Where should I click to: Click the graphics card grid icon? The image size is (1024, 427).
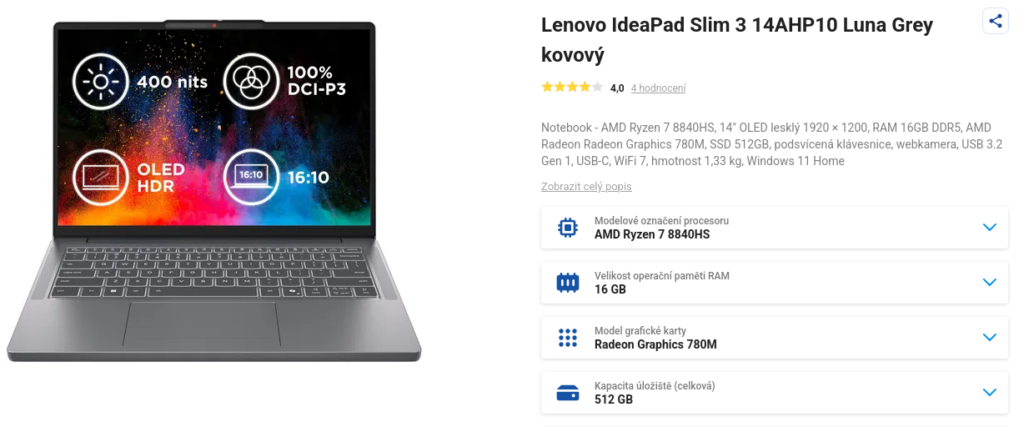click(568, 338)
